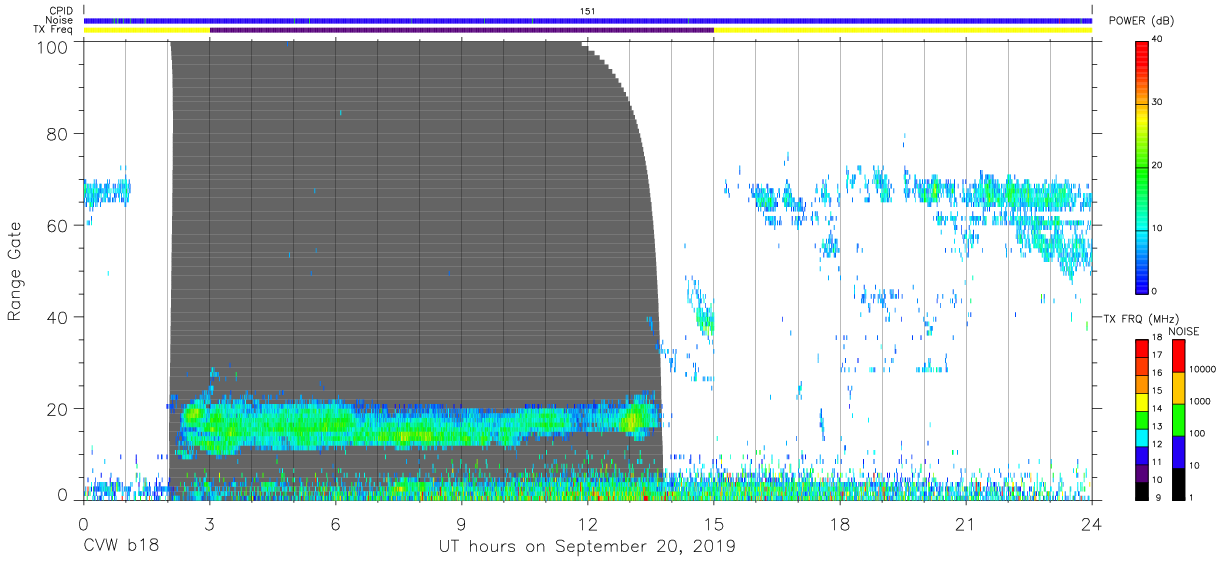
Task: Click the echo patch at gate 67 before 1 UT
Action: click(106, 192)
